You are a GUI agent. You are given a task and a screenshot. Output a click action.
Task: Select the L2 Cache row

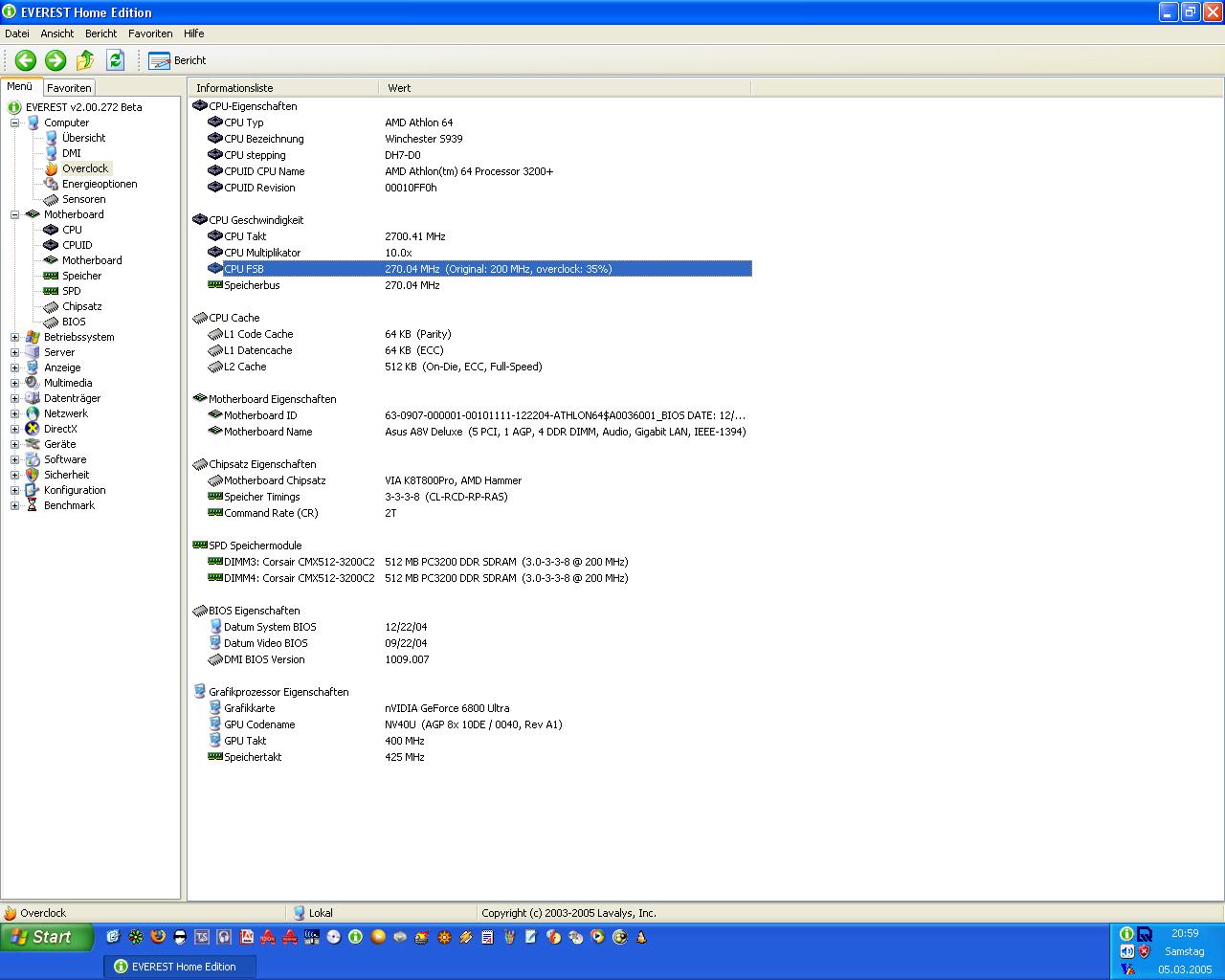point(479,367)
